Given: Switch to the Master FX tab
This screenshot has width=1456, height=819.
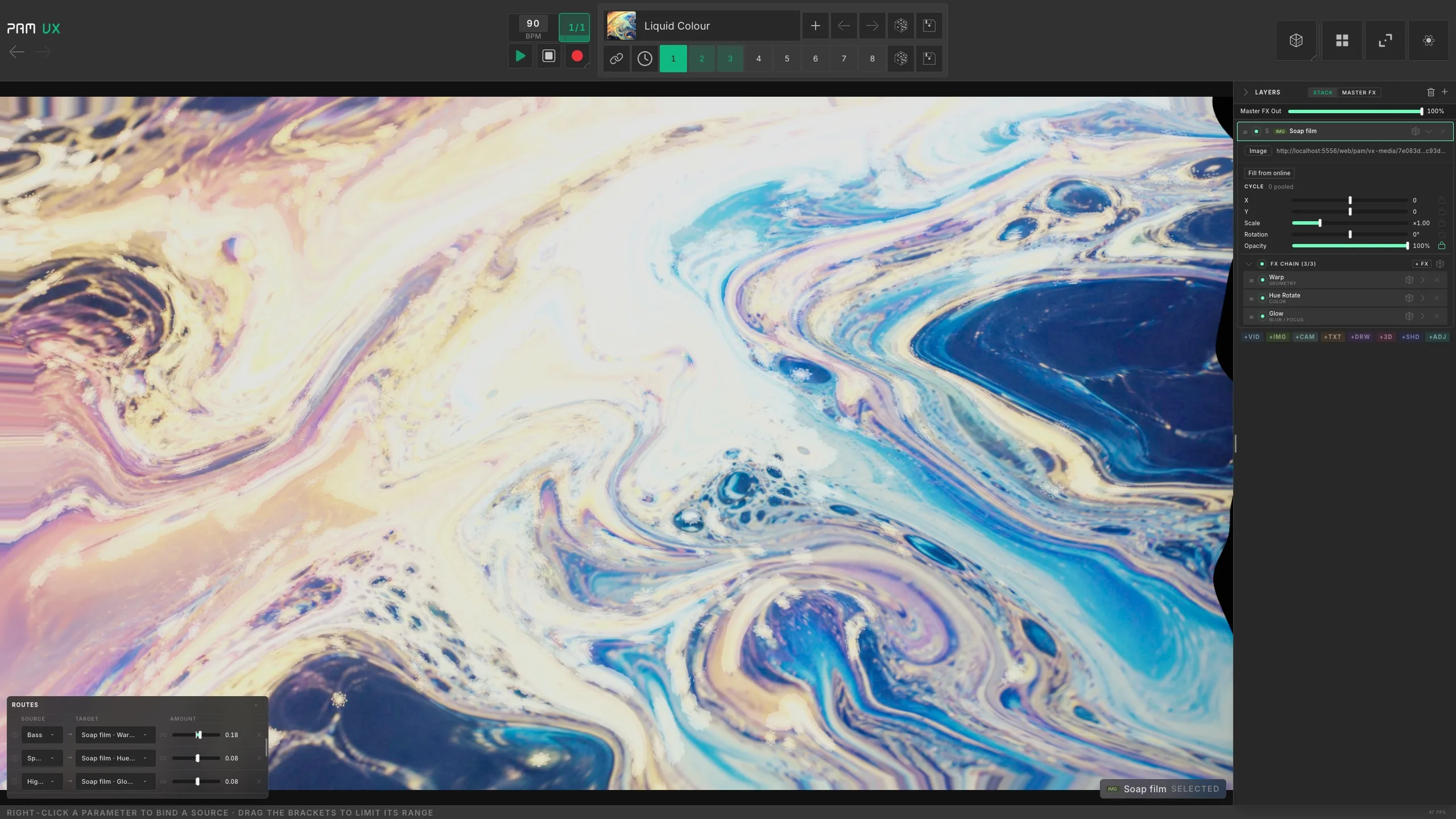Looking at the screenshot, I should pos(1359,92).
